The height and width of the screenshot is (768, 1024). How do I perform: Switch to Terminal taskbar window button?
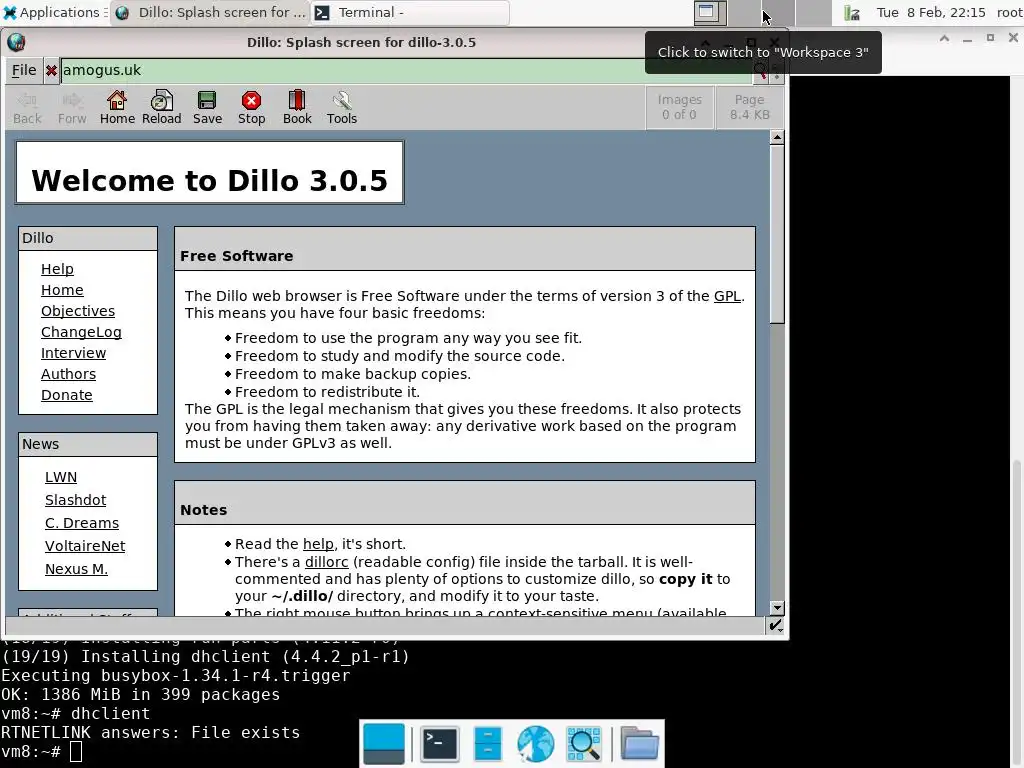(x=410, y=12)
